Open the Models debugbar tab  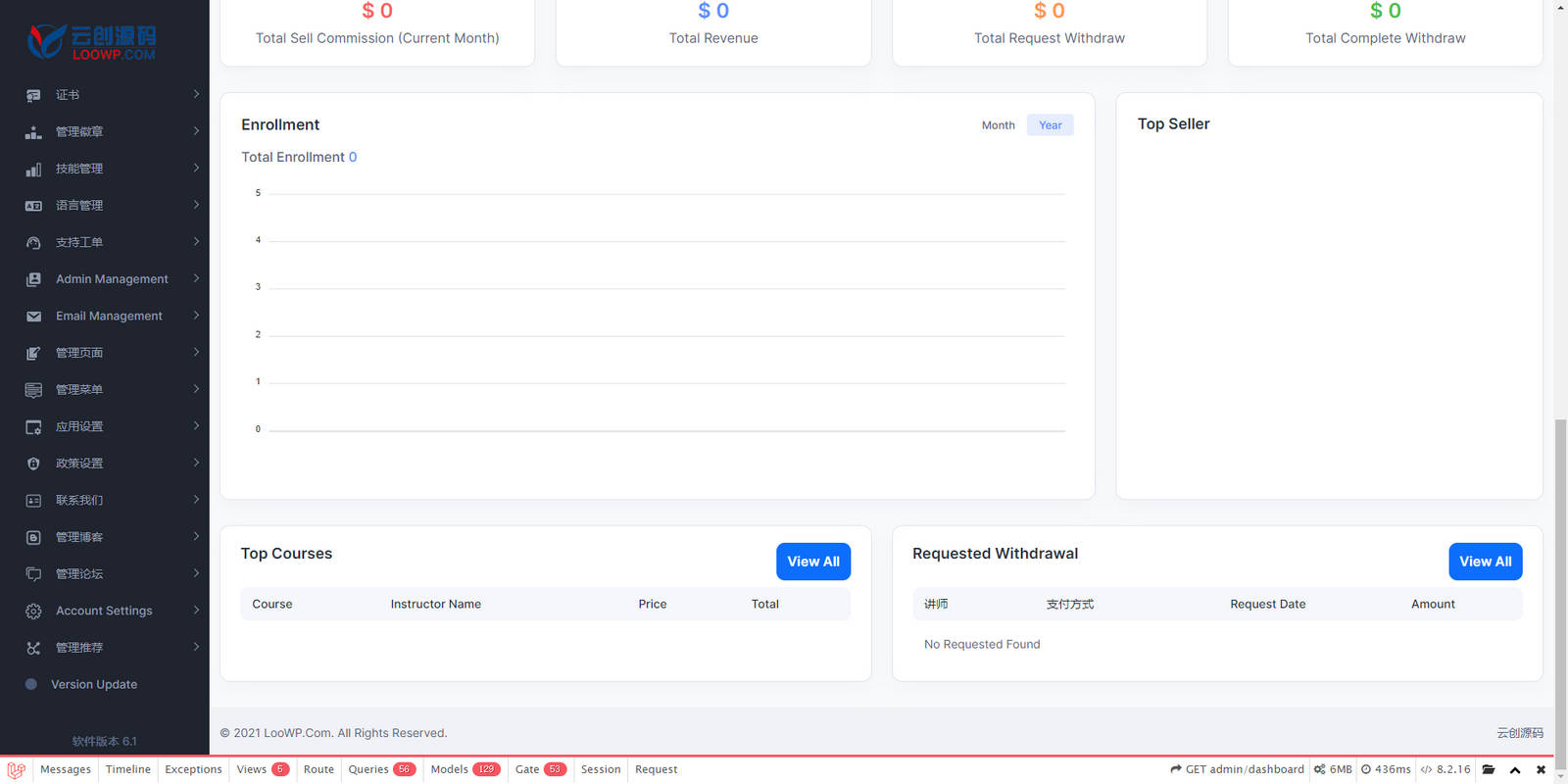(465, 769)
